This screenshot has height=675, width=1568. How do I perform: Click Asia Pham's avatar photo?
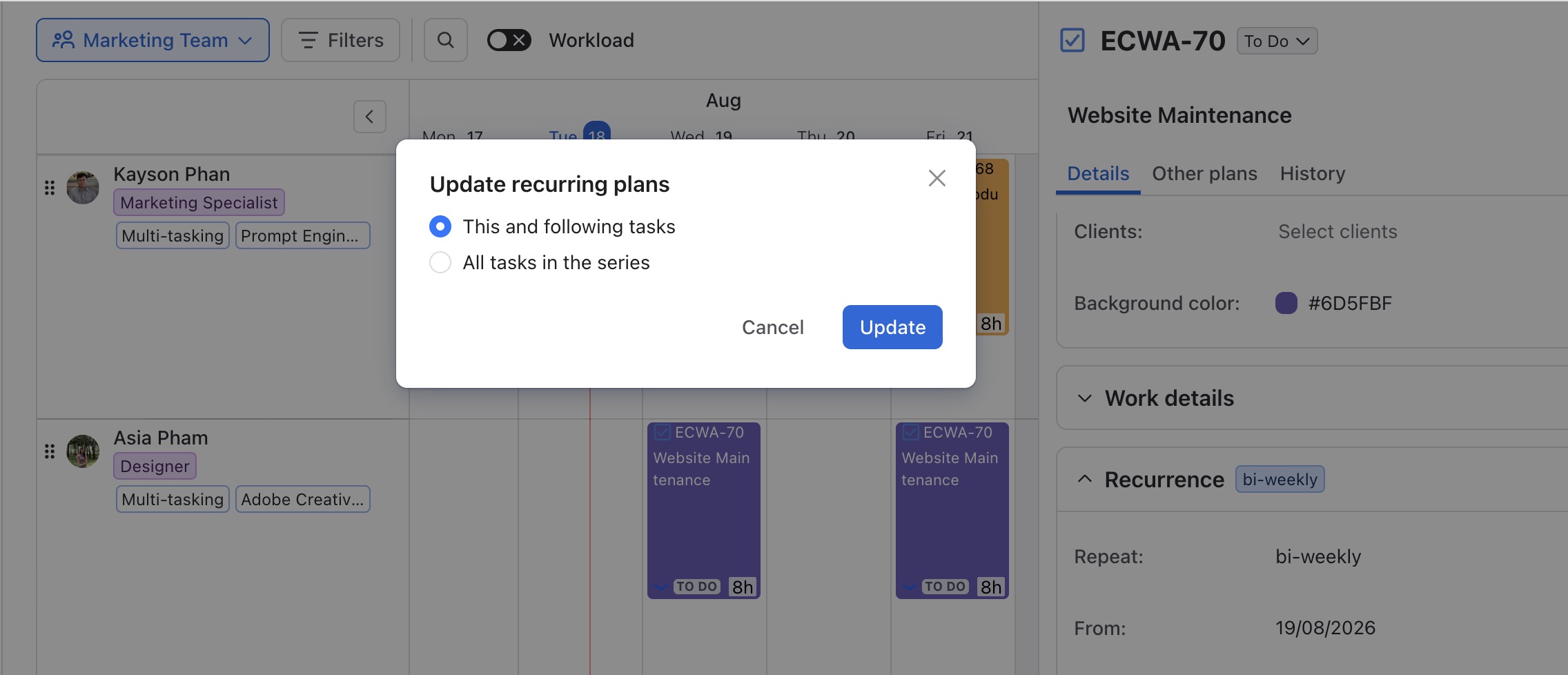(83, 451)
